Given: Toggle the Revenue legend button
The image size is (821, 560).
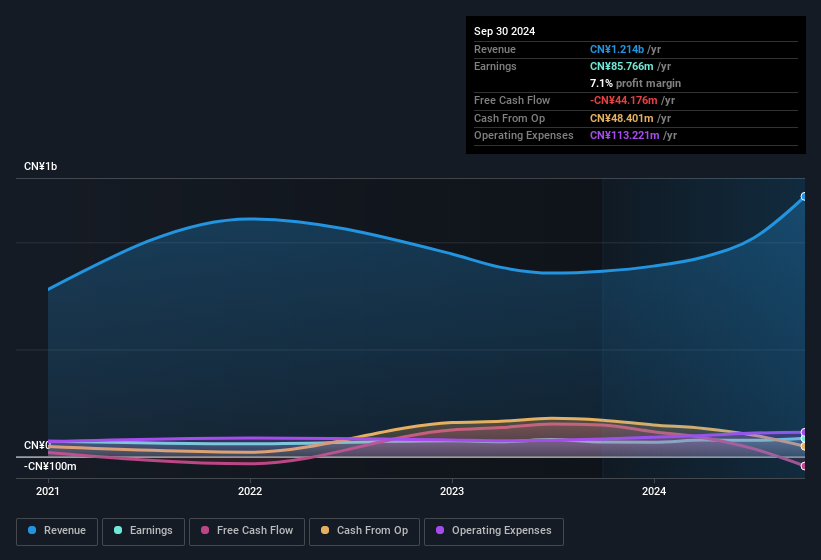Looking at the screenshot, I should pyautogui.click(x=57, y=531).
